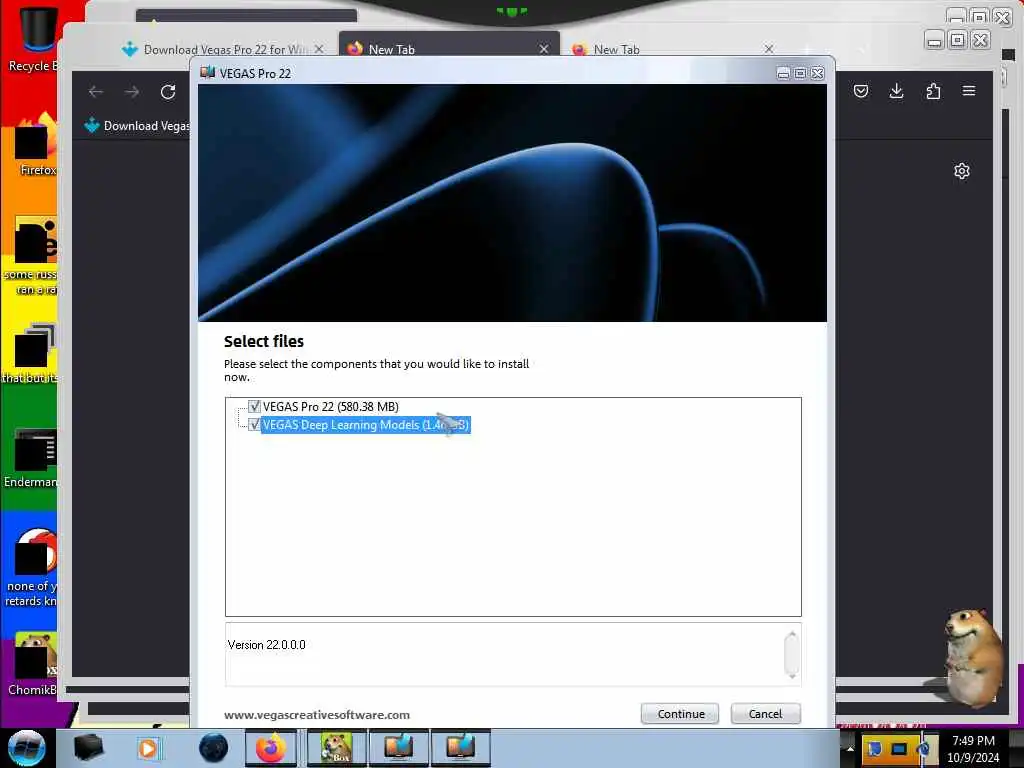Close the middle New Tab
The width and height of the screenshot is (1024, 768).
(x=543, y=49)
